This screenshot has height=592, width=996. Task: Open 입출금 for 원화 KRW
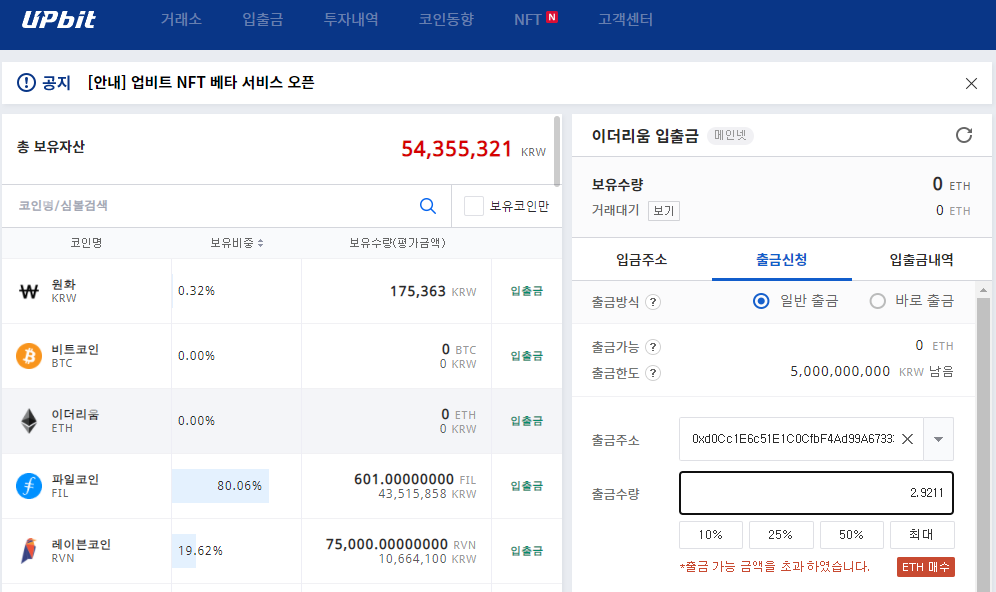(527, 291)
